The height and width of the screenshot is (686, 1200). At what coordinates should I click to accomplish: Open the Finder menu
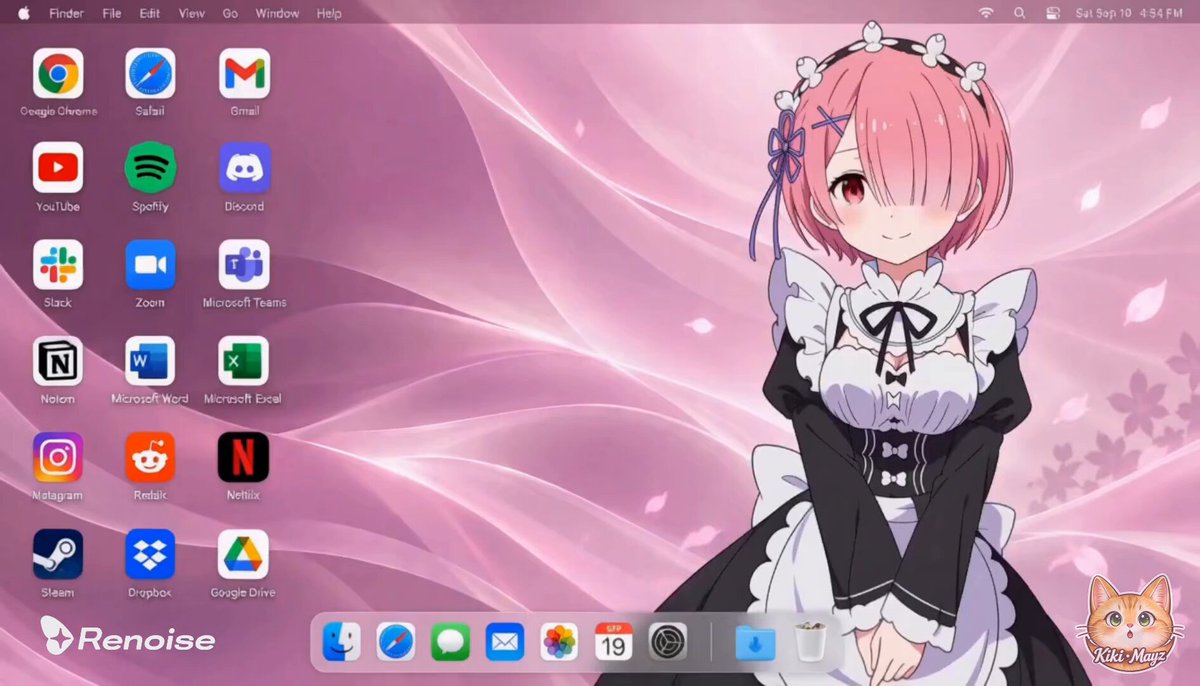[67, 13]
